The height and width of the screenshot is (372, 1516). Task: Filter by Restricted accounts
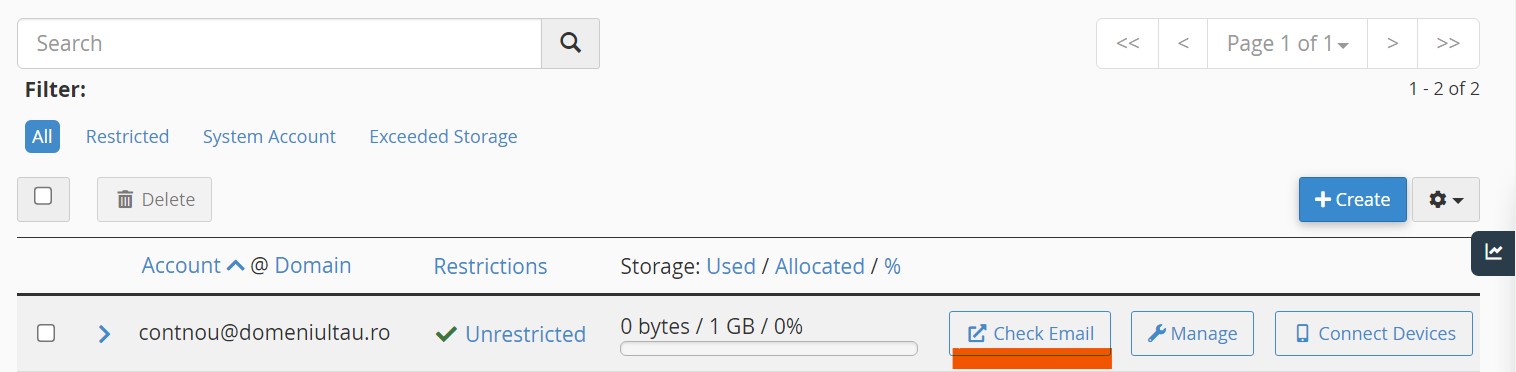click(x=127, y=136)
